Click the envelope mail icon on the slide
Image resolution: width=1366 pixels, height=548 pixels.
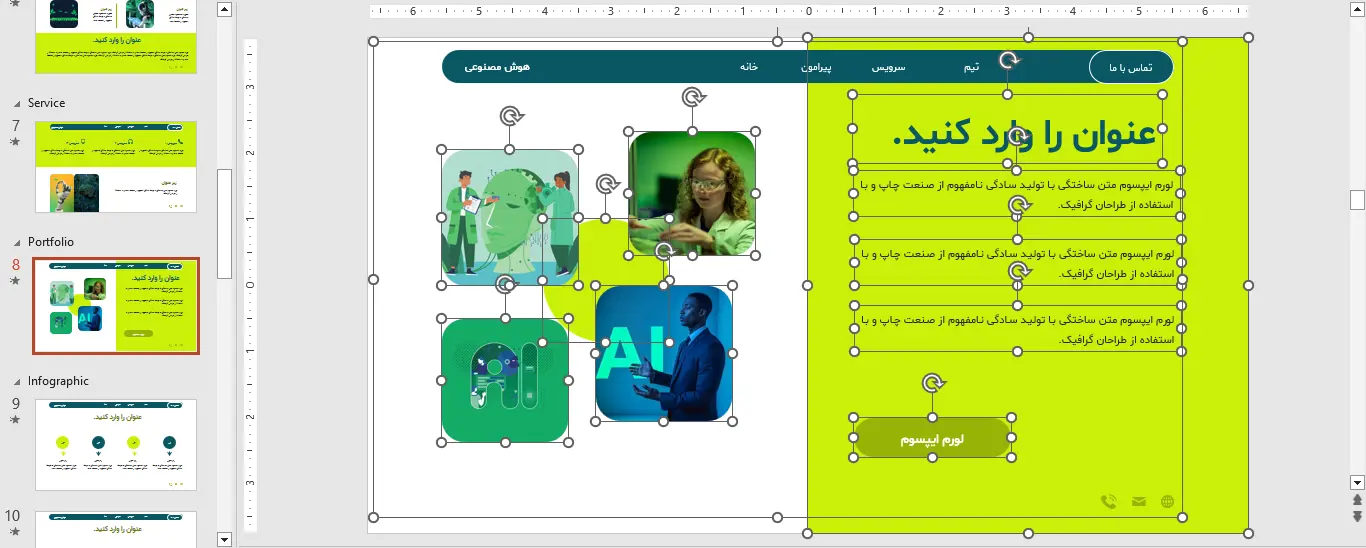(1138, 502)
